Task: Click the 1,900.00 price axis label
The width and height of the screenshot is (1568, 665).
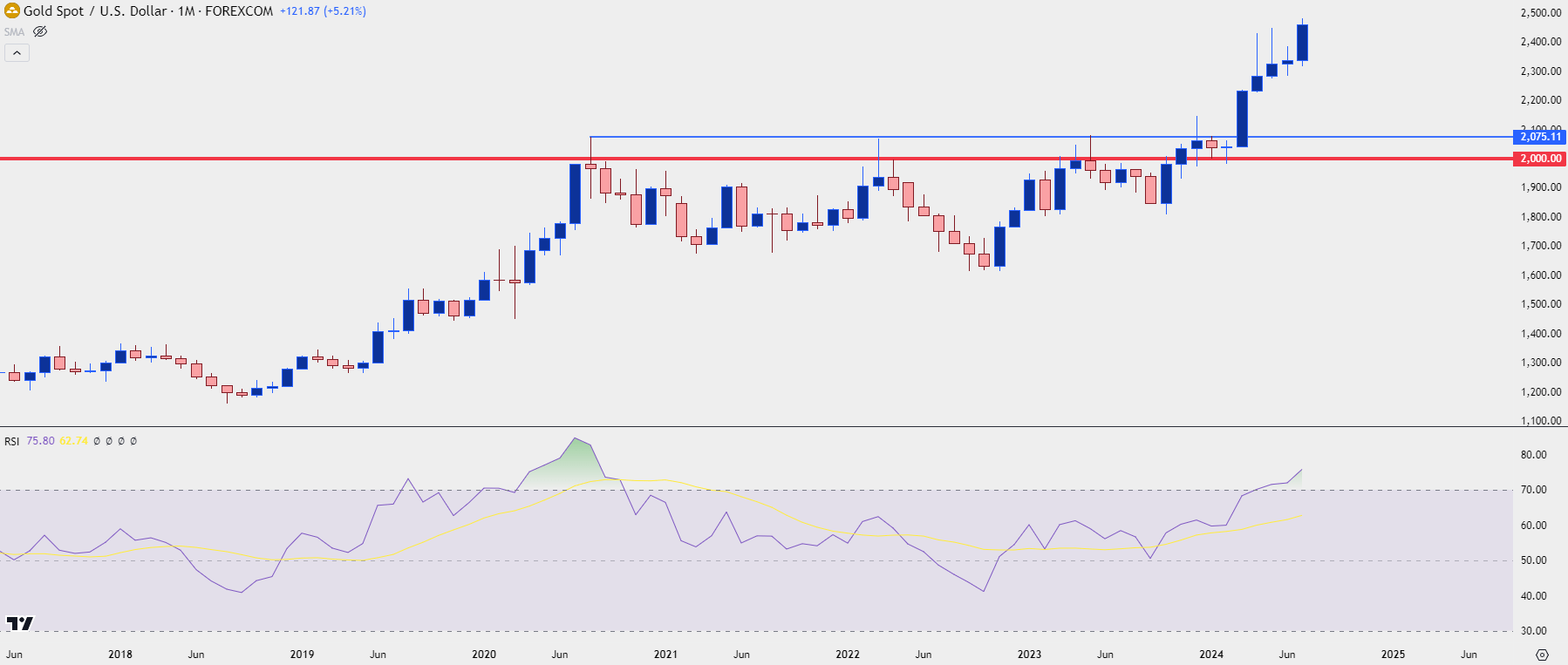Action: click(1540, 187)
